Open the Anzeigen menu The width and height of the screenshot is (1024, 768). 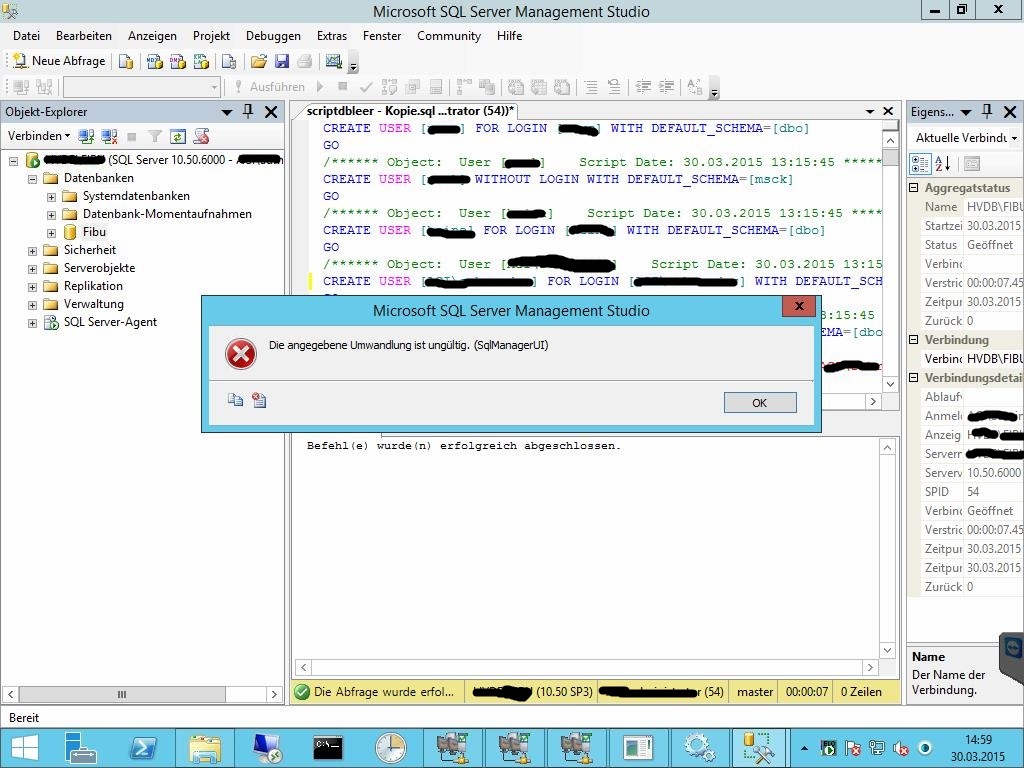click(152, 36)
